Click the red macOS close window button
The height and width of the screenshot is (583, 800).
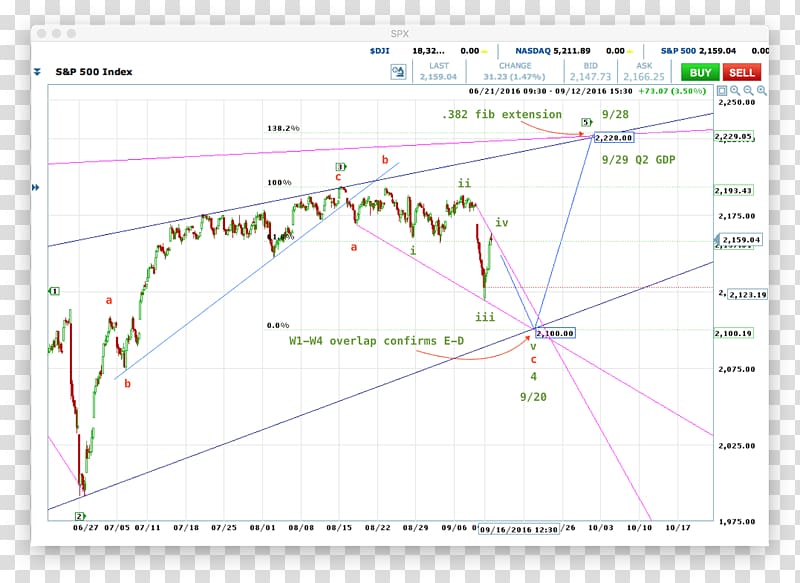[x=40, y=33]
